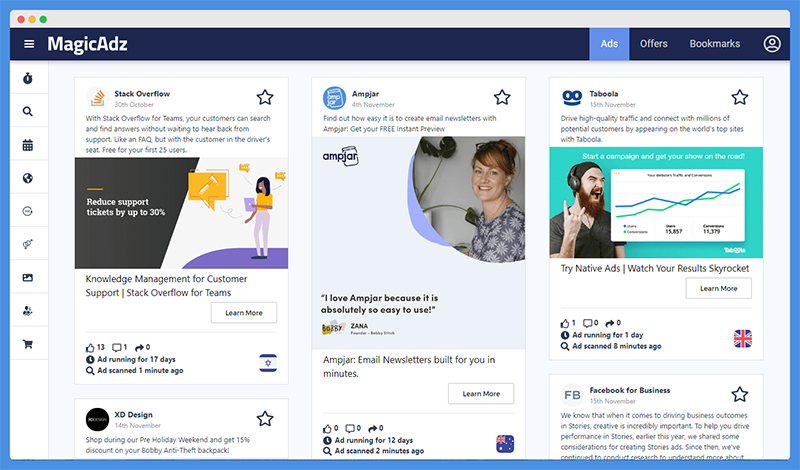Click the XD Design logo avatar

(97, 419)
